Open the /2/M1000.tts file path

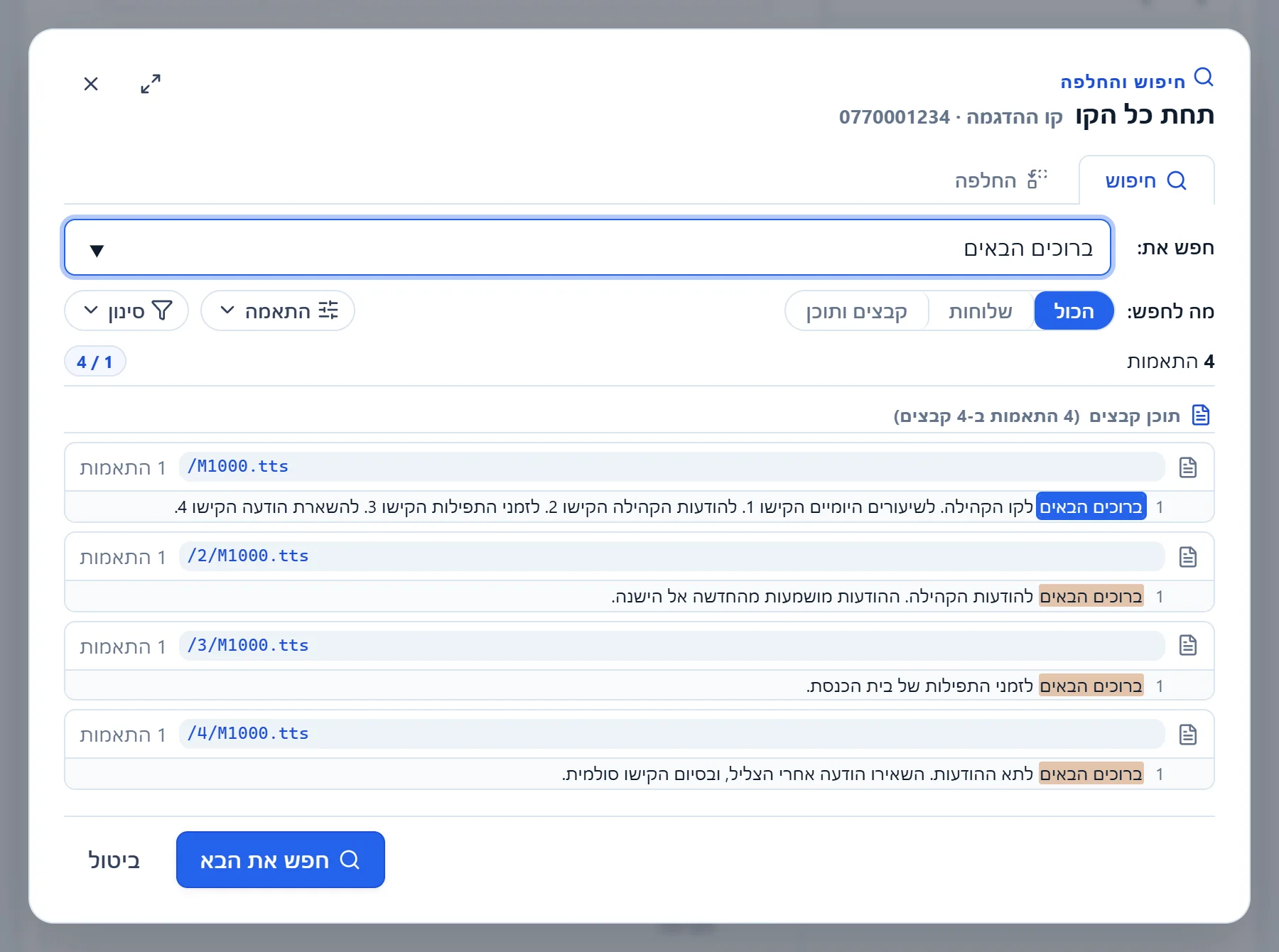671,556
